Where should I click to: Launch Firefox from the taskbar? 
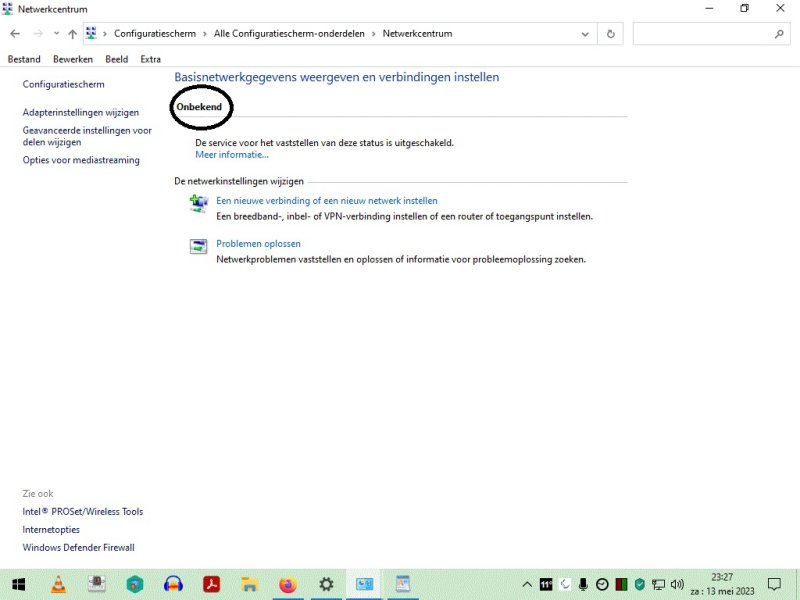click(288, 584)
